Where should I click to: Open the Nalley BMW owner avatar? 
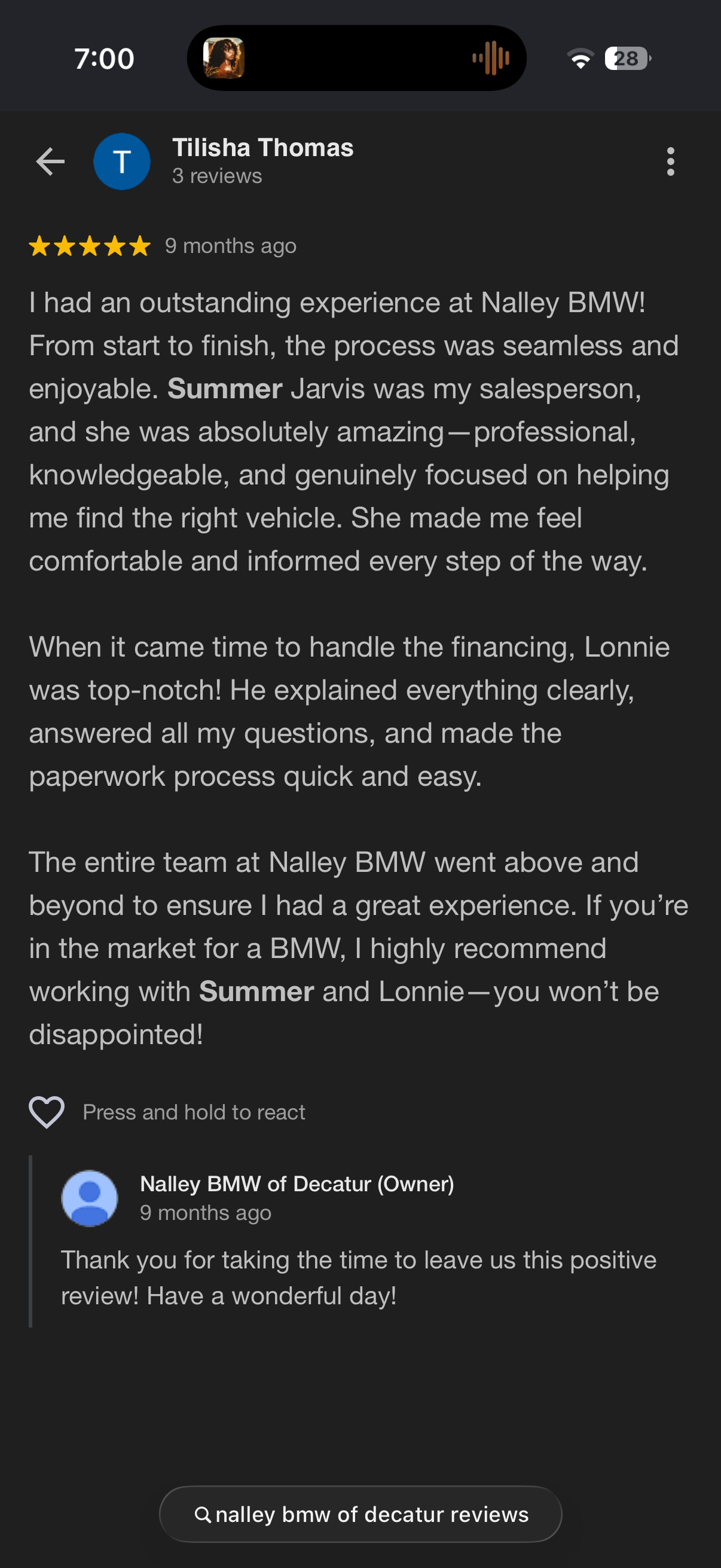point(90,1195)
